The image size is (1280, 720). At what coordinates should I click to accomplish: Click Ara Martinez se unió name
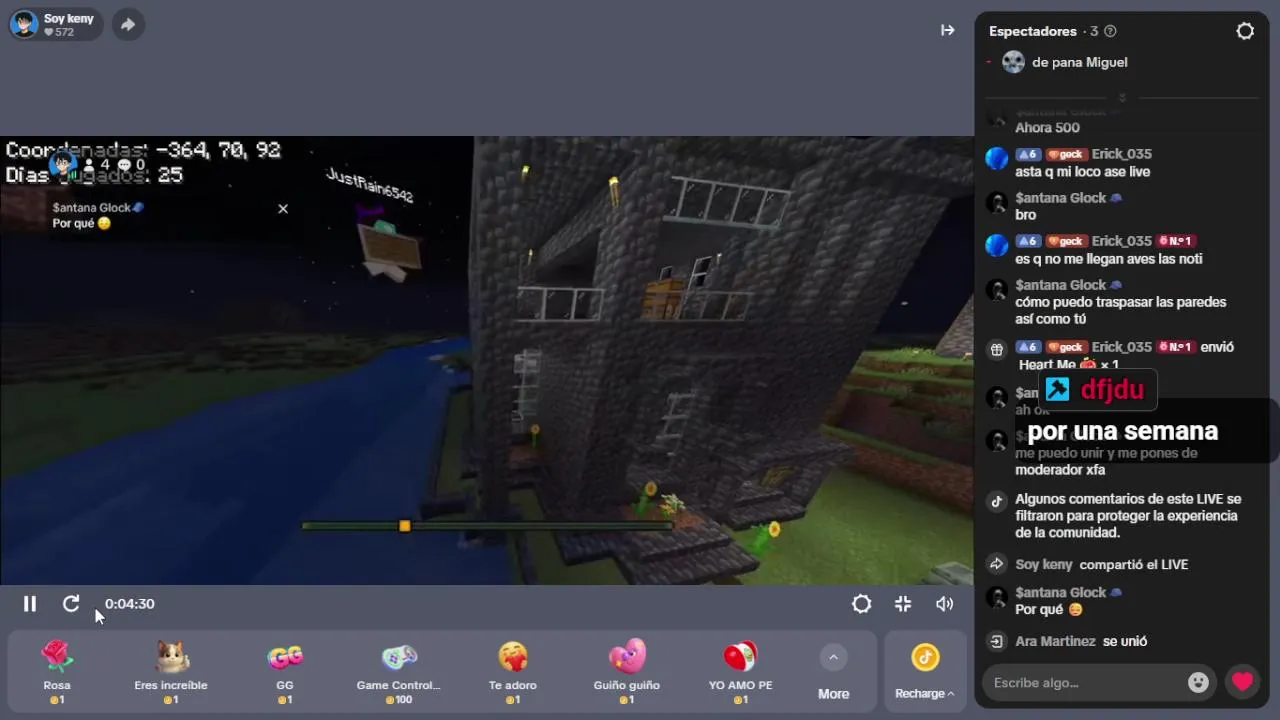(x=1055, y=642)
